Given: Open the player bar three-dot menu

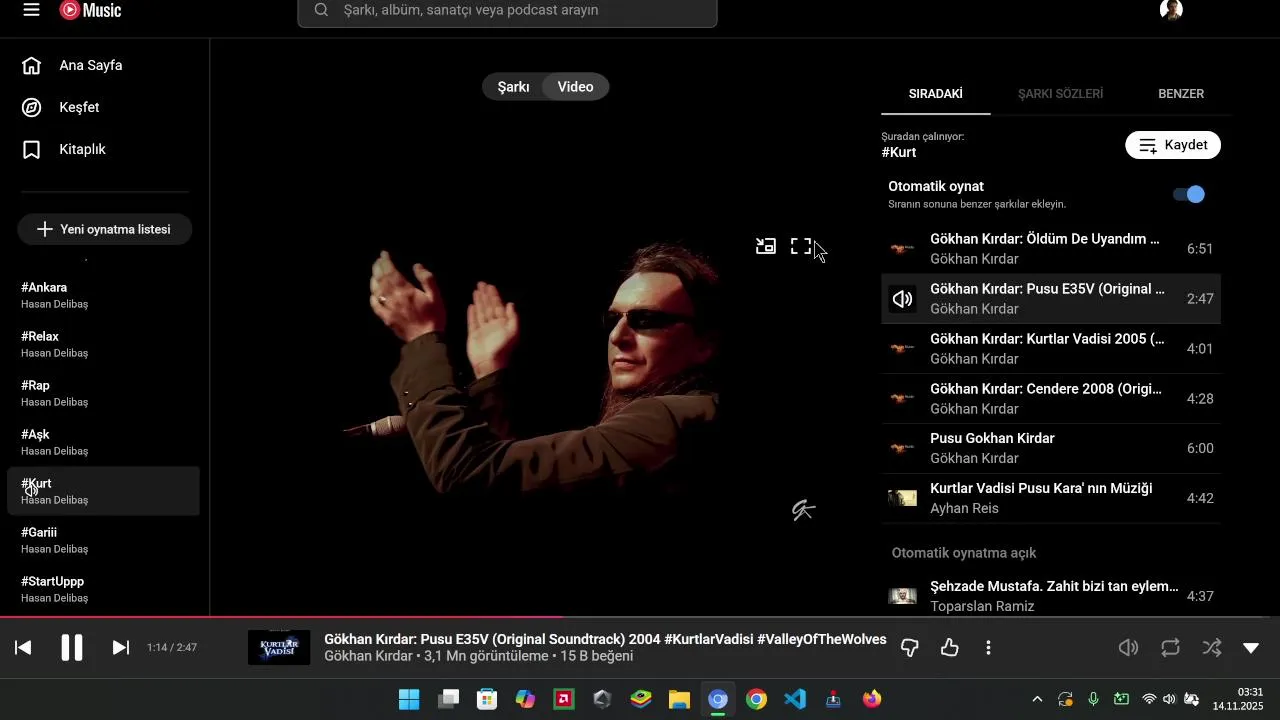Looking at the screenshot, I should [x=988, y=648].
